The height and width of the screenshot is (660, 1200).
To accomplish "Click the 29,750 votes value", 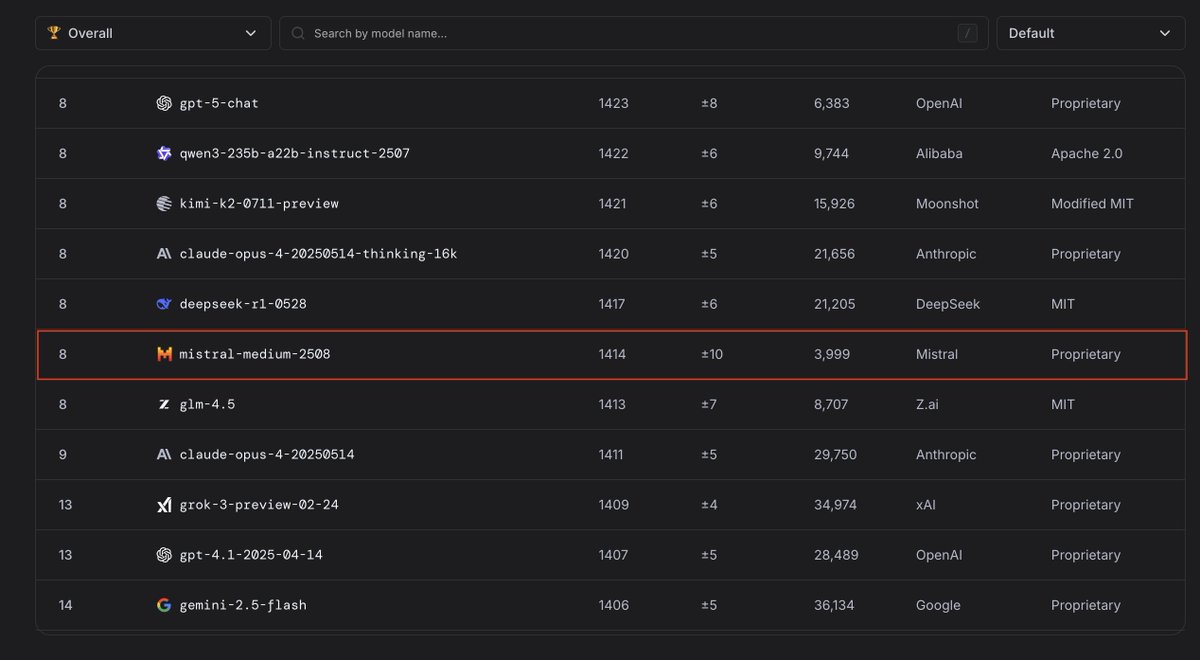I will (836, 454).
